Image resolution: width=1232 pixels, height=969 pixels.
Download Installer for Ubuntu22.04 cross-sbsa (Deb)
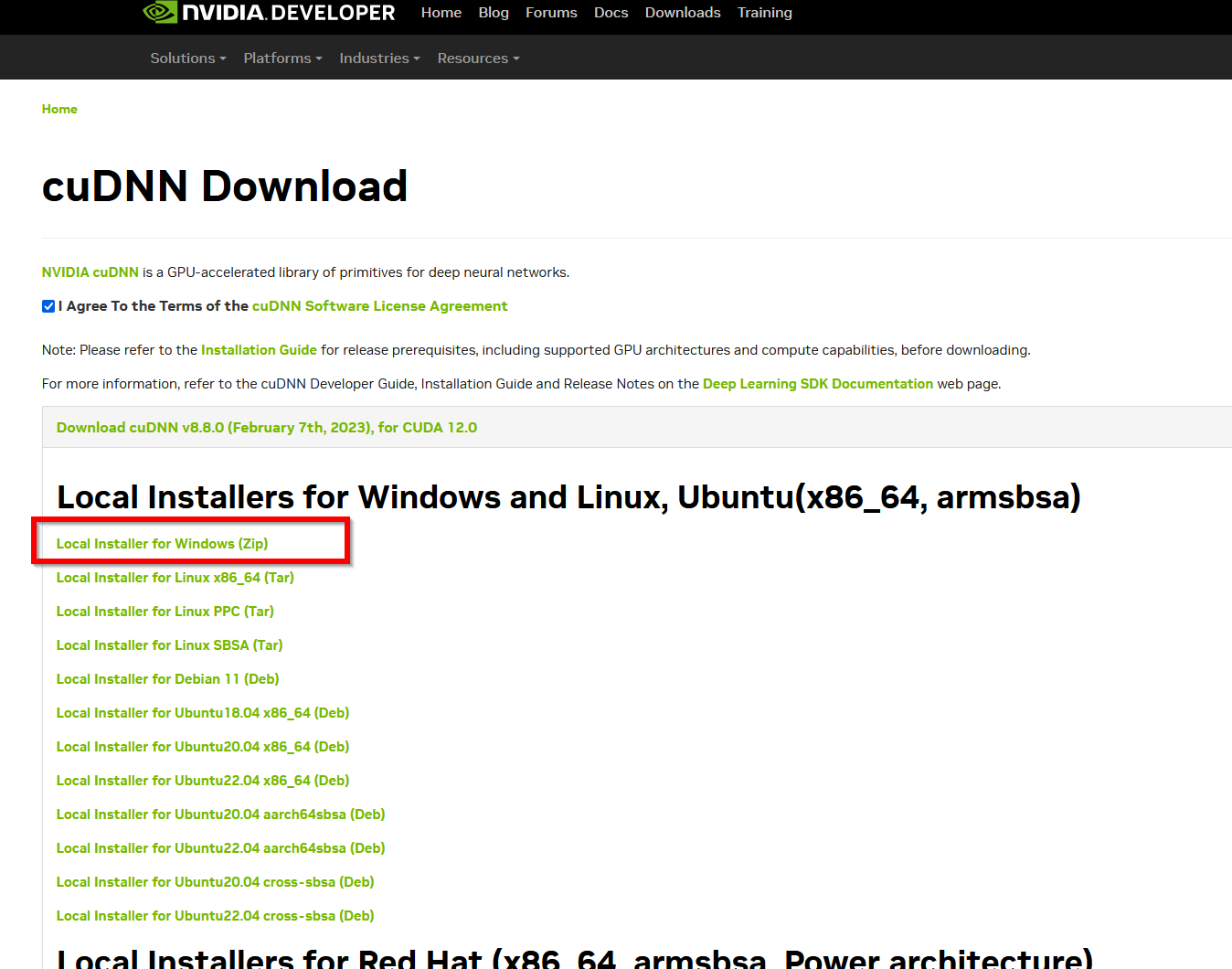(x=216, y=916)
